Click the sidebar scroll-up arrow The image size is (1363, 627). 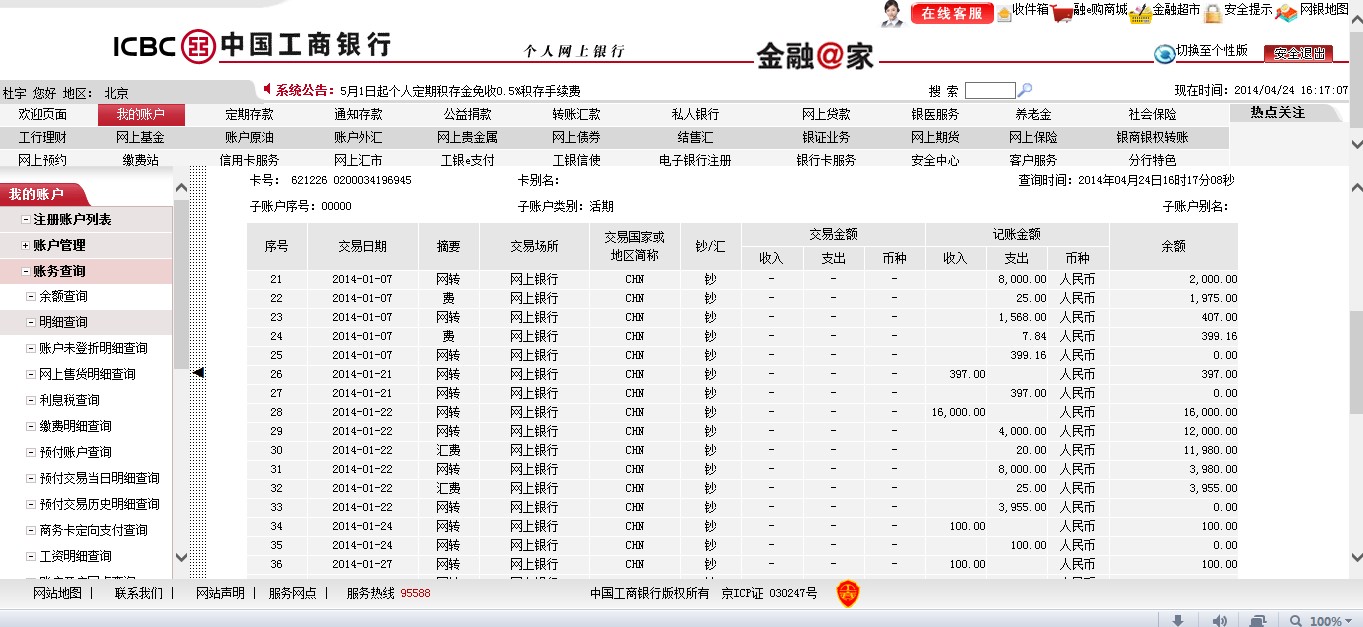[181, 188]
